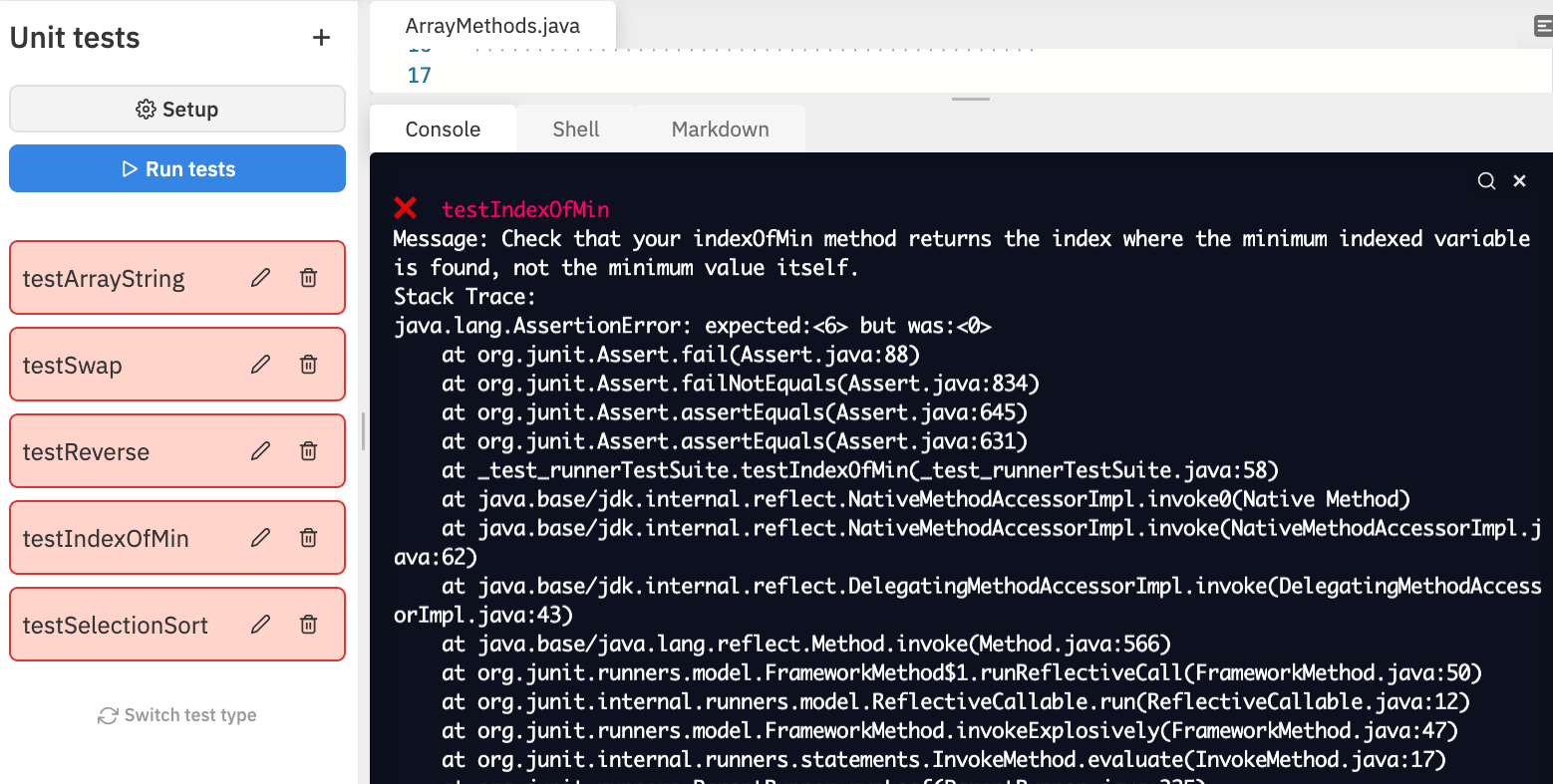Switch to the Shell tab
Screen dimensions: 1553x784
[576, 130]
